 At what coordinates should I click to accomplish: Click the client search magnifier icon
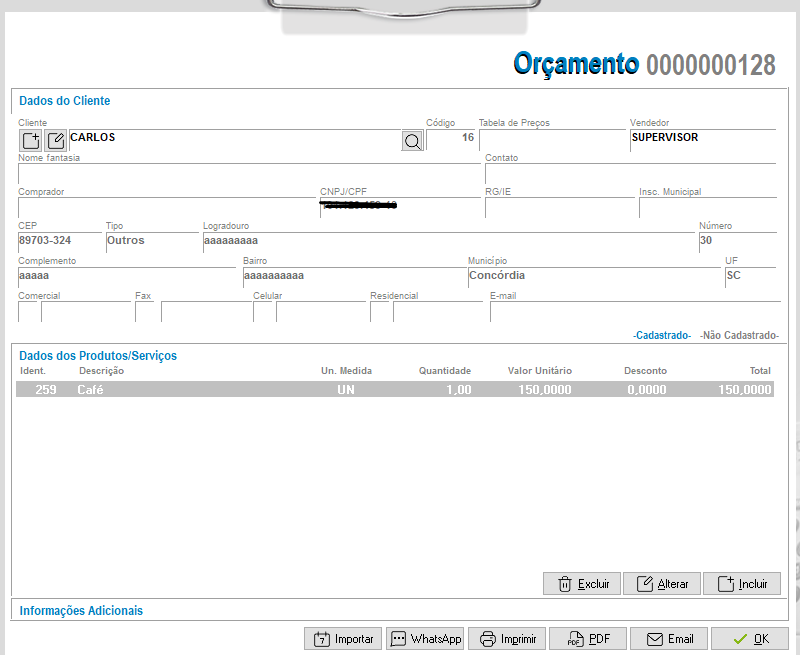412,141
